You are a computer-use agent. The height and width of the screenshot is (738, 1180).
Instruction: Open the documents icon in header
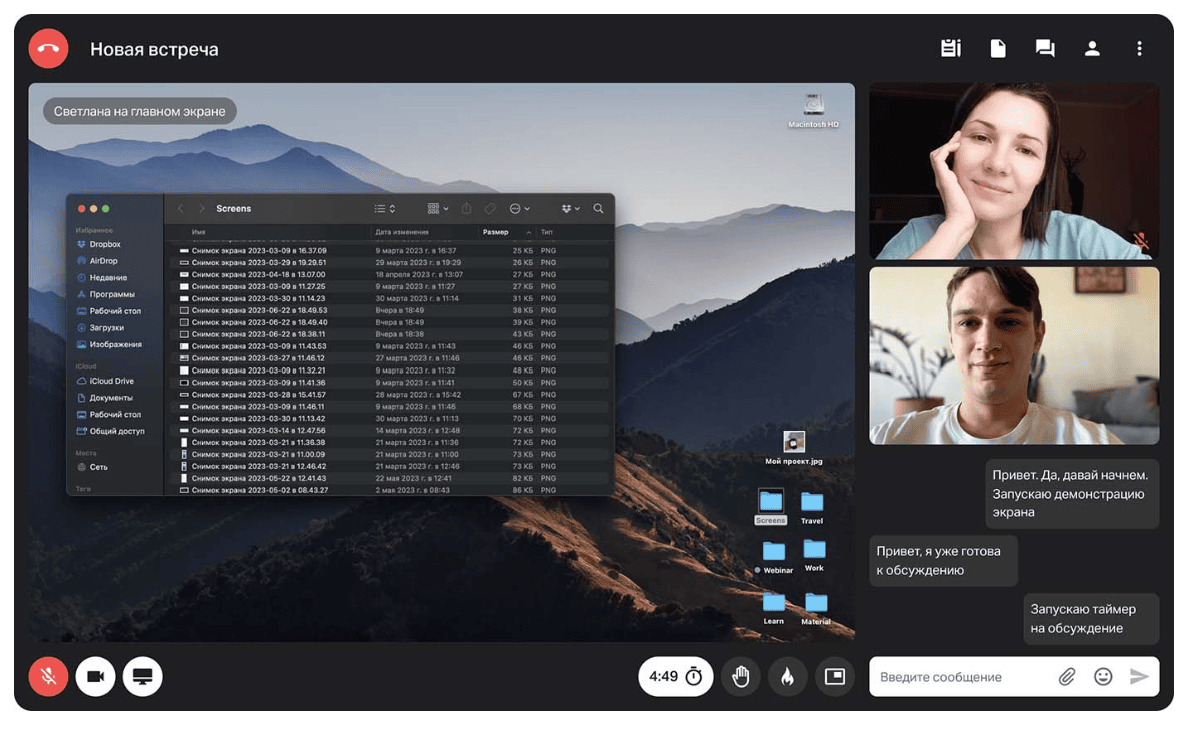[997, 48]
